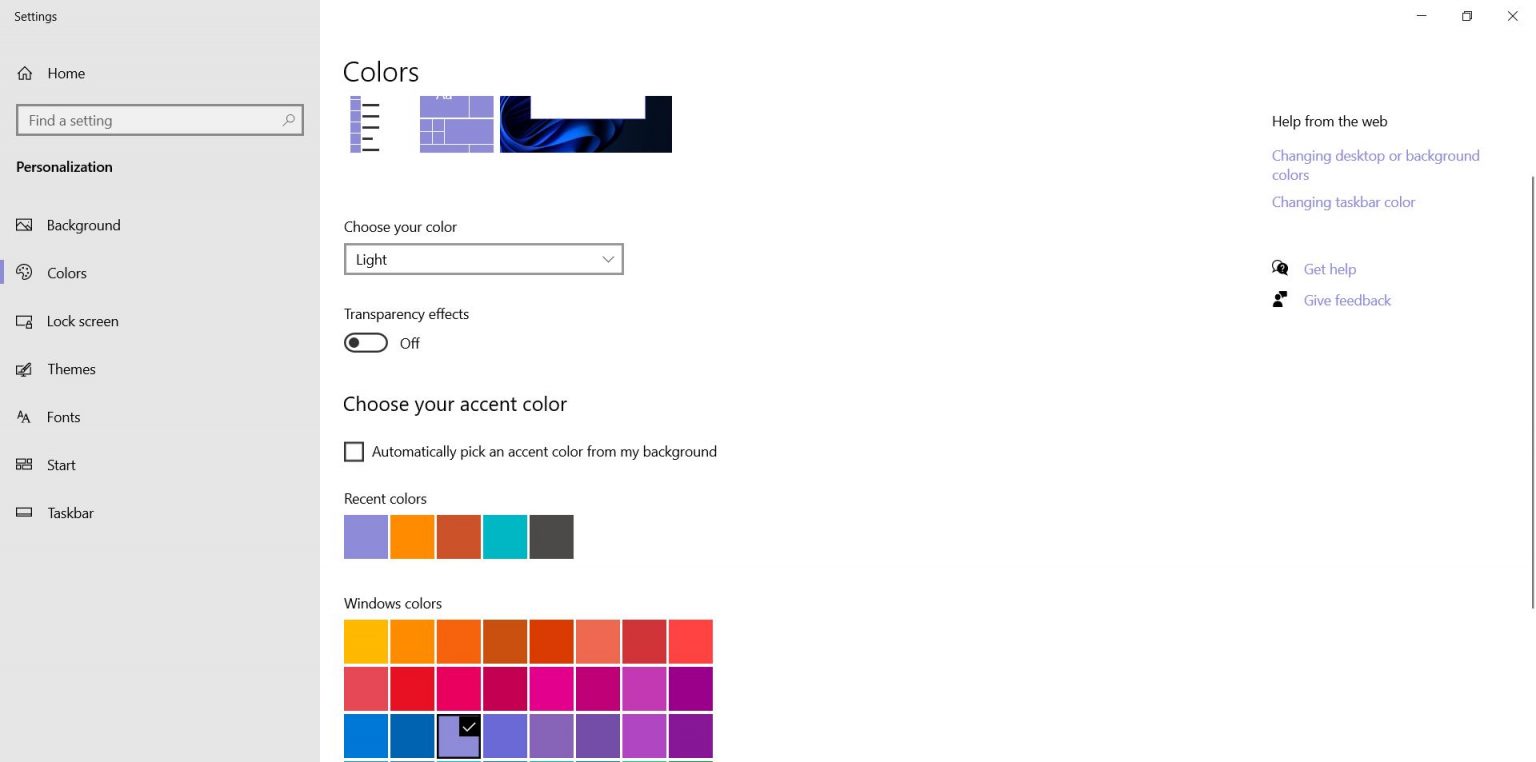Expand the Light color mode selector
1536x762 pixels.
point(606,259)
